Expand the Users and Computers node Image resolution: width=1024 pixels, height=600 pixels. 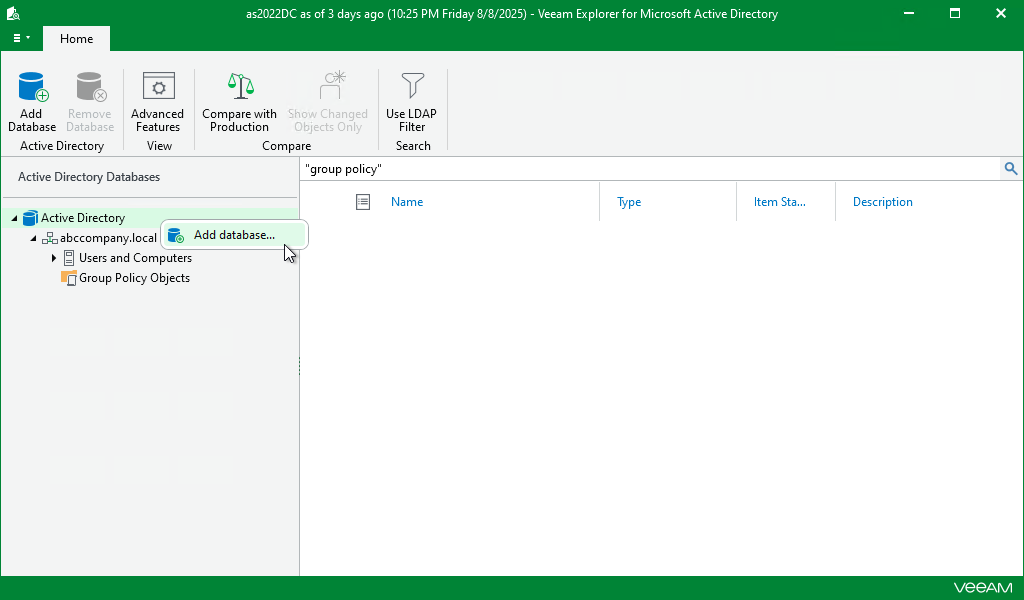click(x=54, y=258)
